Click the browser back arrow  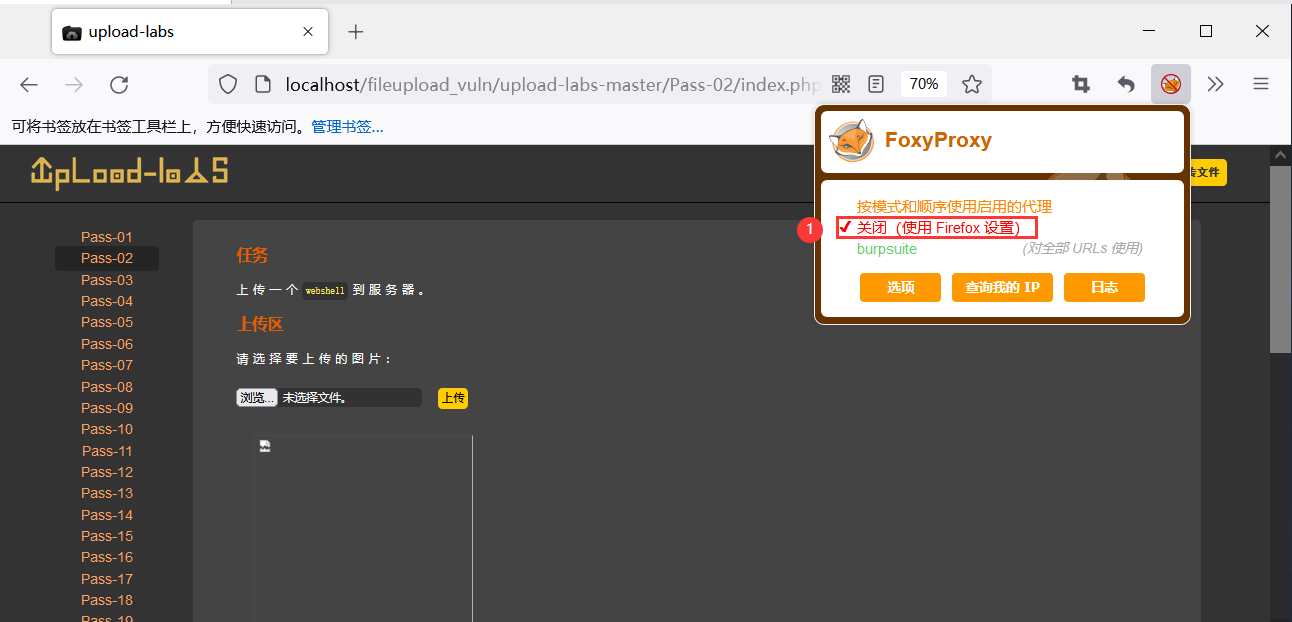[29, 85]
